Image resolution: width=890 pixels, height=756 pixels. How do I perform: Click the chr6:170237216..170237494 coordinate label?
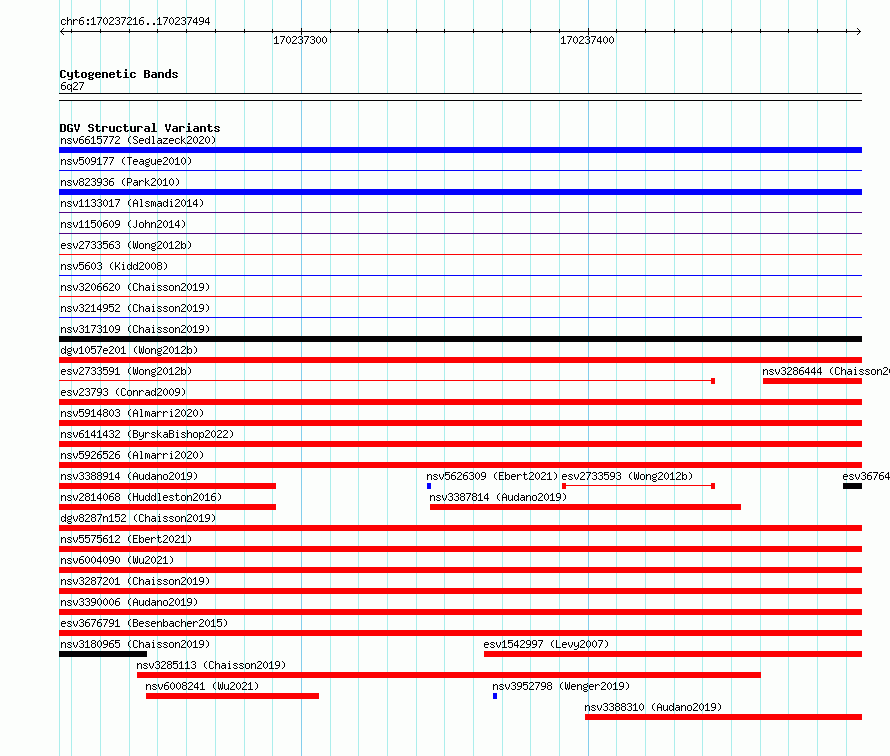135,21
